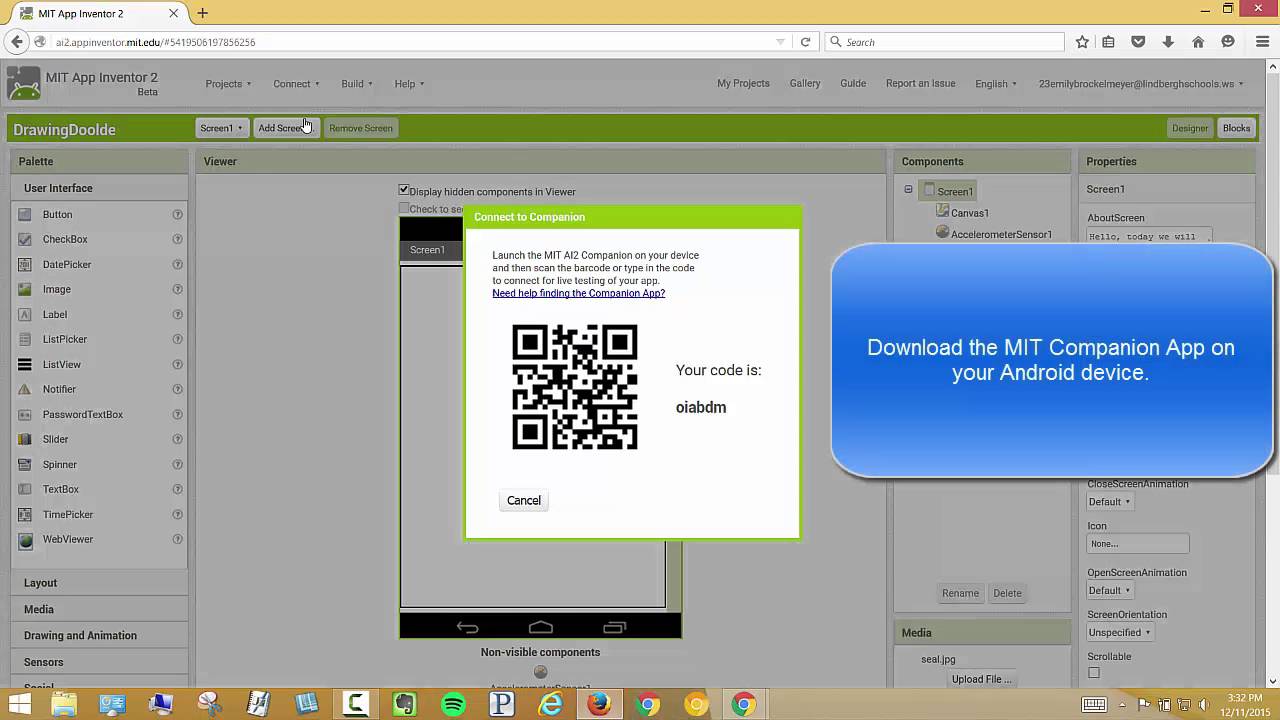Open the Gallery page

pyautogui.click(x=805, y=84)
